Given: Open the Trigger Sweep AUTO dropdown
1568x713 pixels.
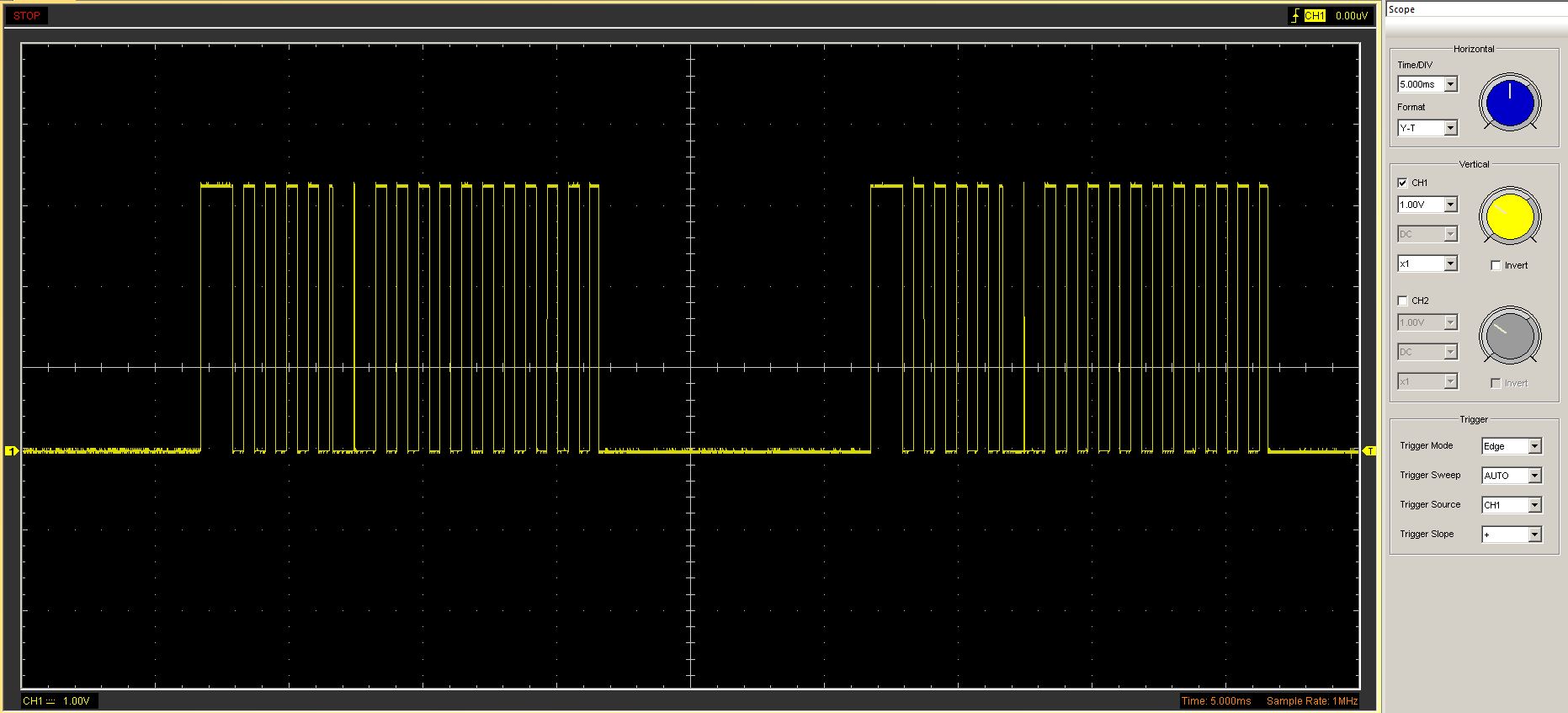Looking at the screenshot, I should click(1534, 476).
